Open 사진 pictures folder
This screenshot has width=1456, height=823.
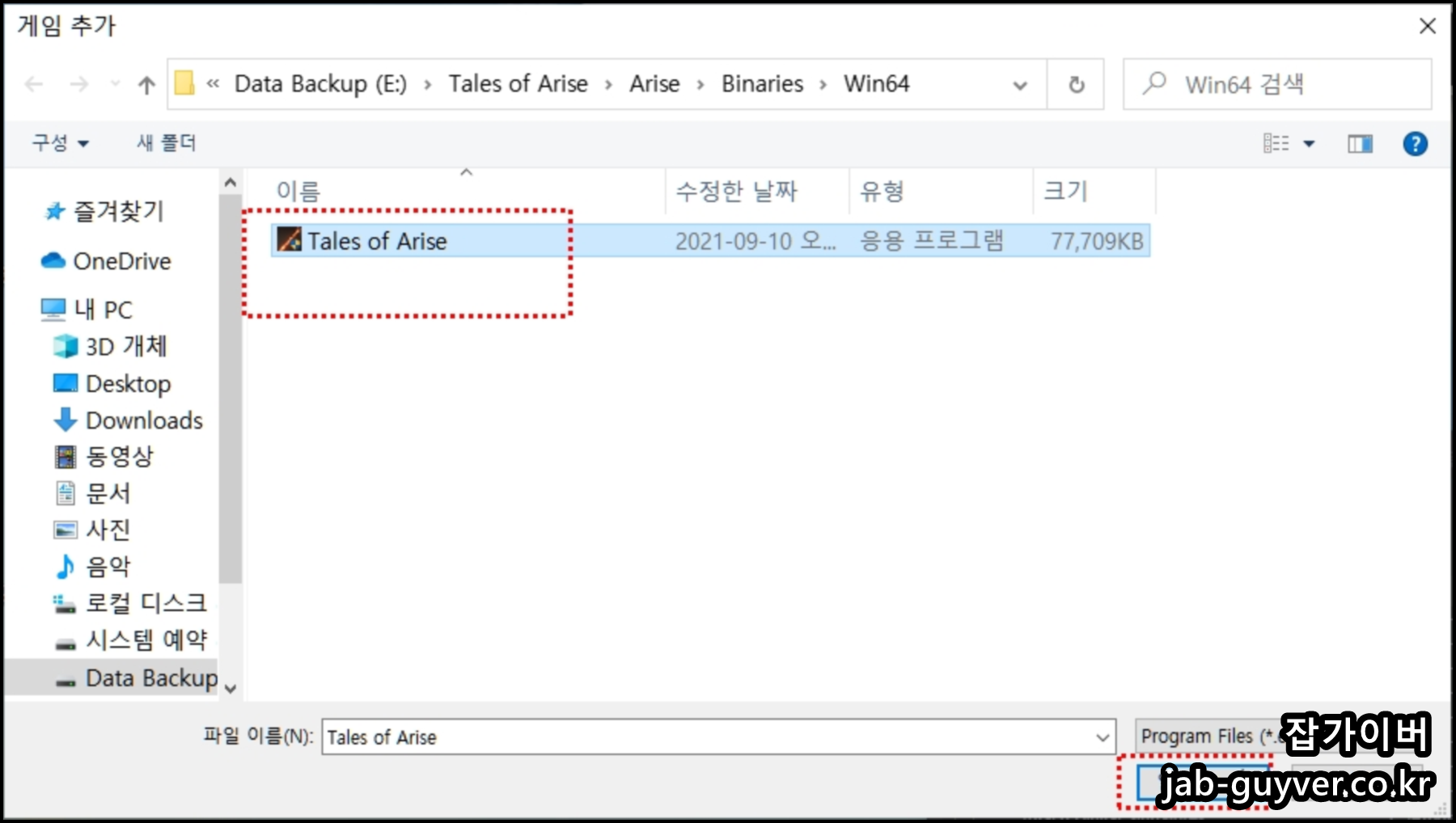tap(91, 530)
